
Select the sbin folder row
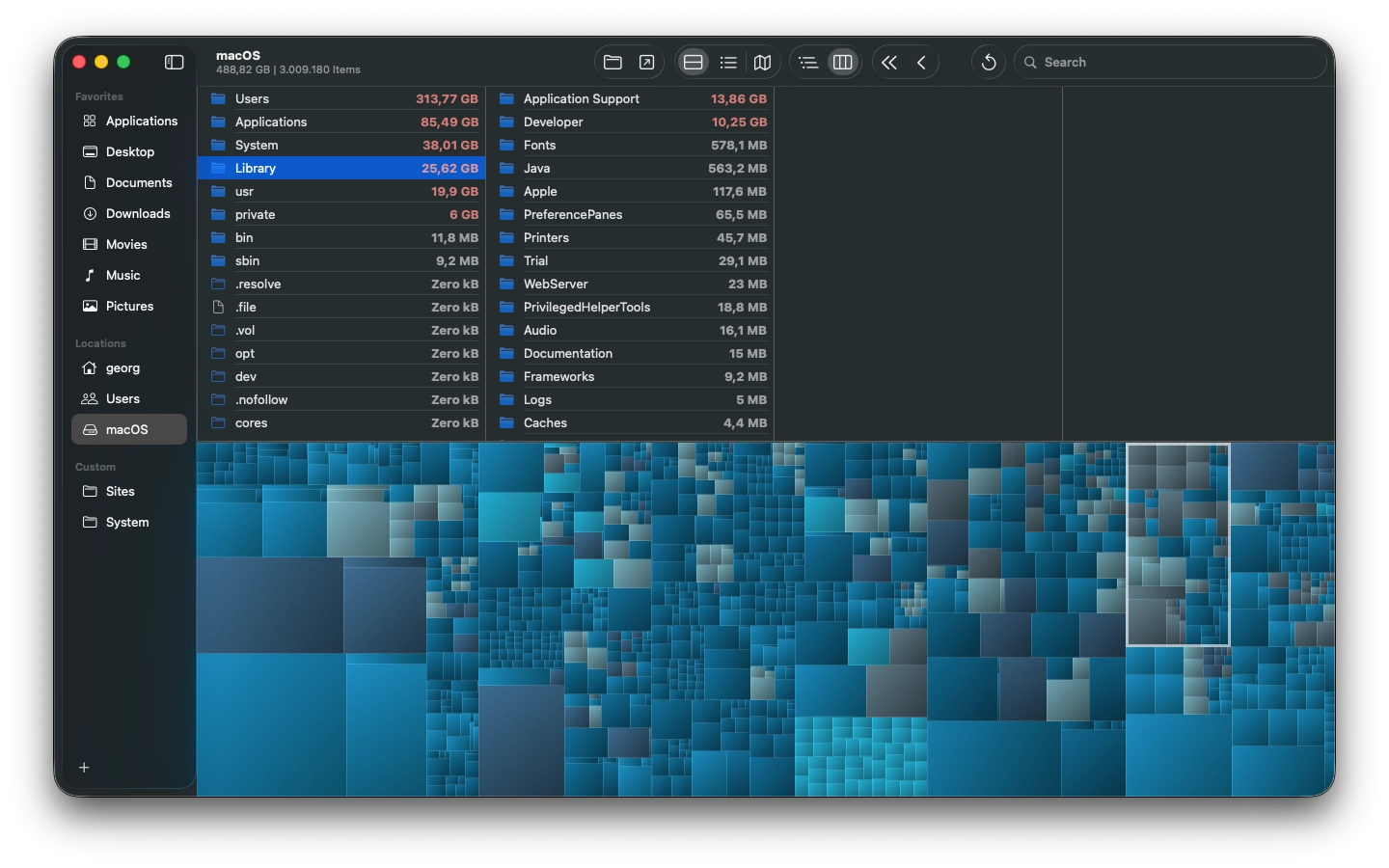(341, 260)
